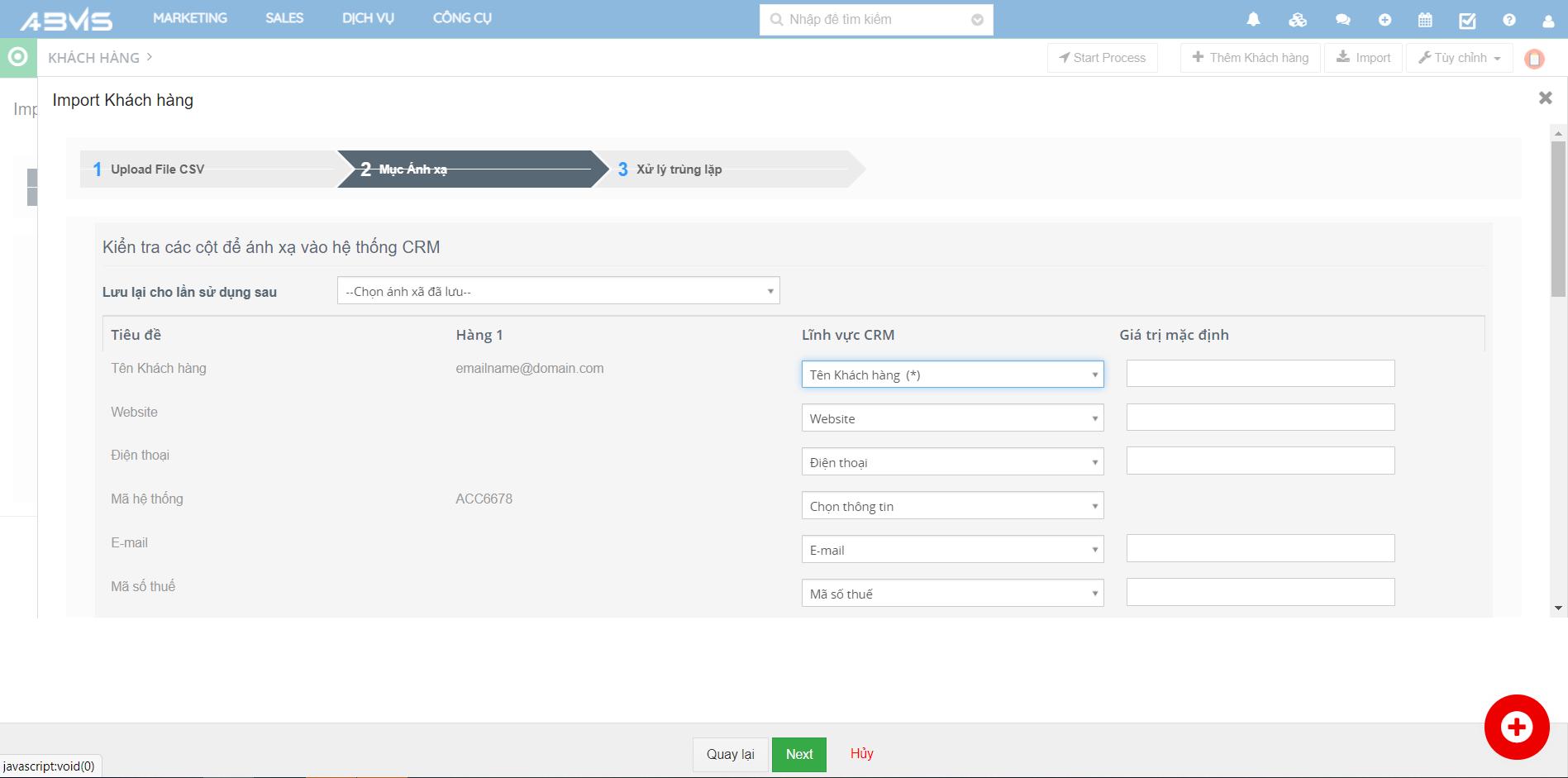Open the DỊCH VỤ menu

click(368, 18)
